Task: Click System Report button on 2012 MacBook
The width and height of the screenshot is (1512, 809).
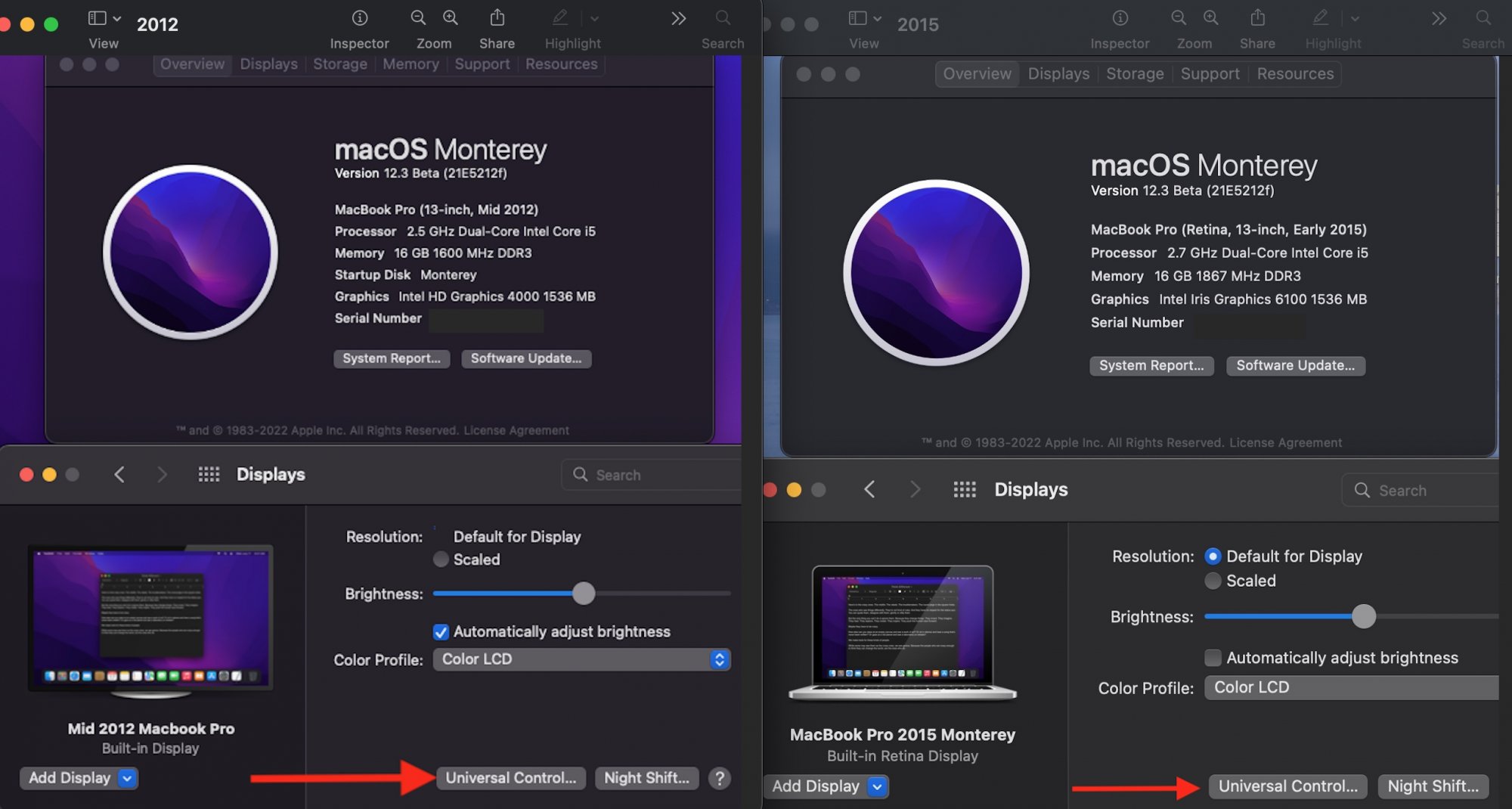Action: coord(392,358)
